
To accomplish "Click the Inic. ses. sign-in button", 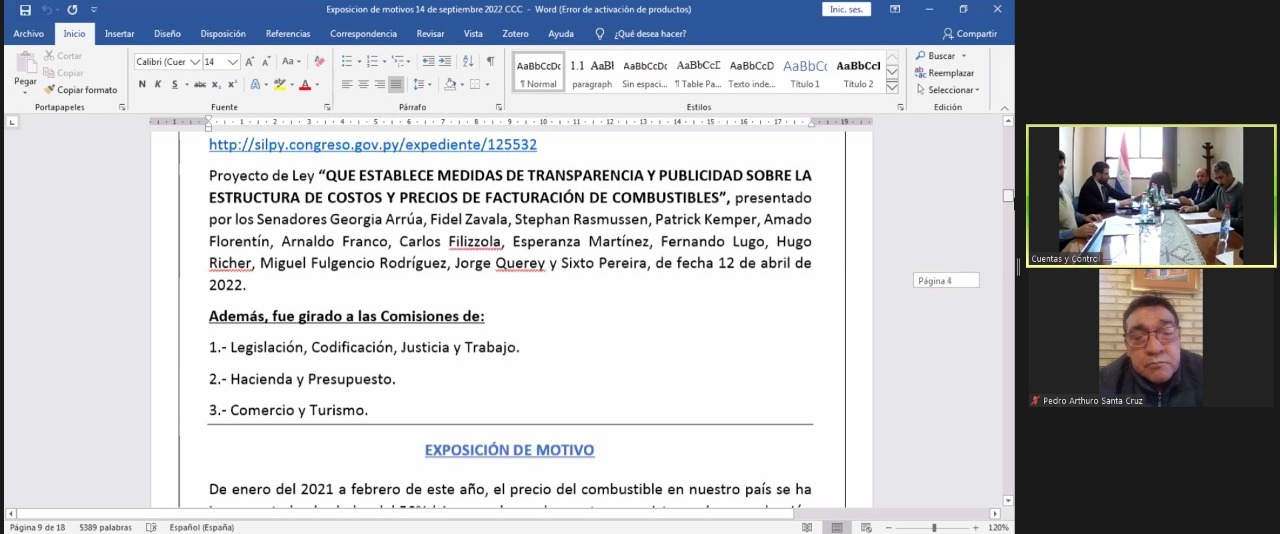I will tap(846, 9).
